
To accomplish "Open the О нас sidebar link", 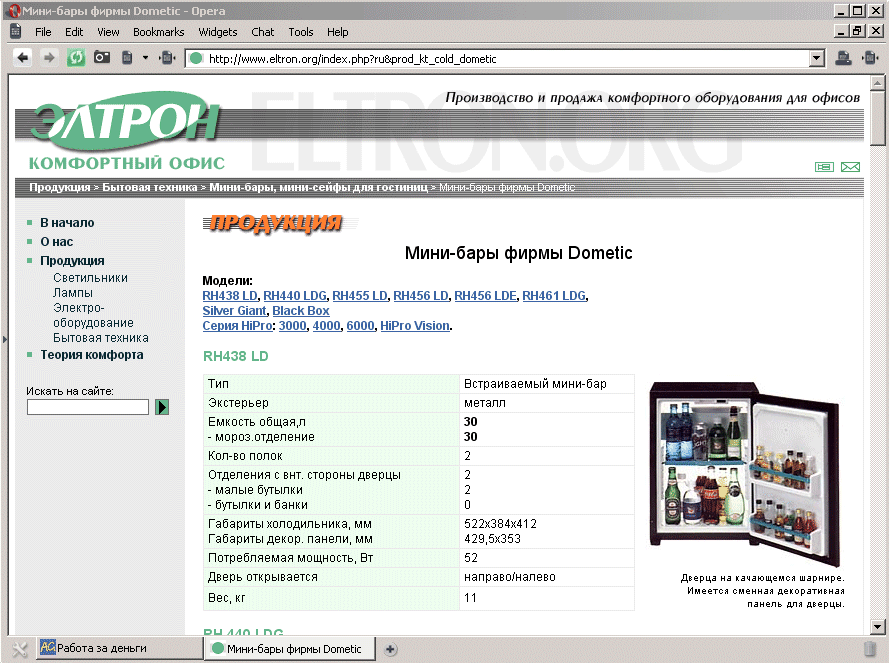I will tap(56, 242).
